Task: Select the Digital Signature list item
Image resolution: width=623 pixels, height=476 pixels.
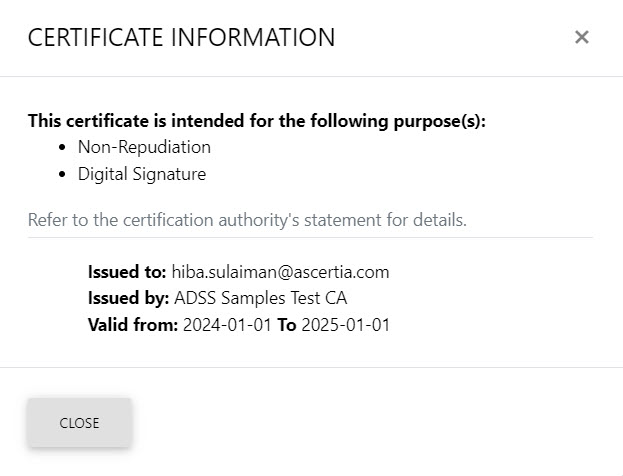Action: click(x=141, y=174)
